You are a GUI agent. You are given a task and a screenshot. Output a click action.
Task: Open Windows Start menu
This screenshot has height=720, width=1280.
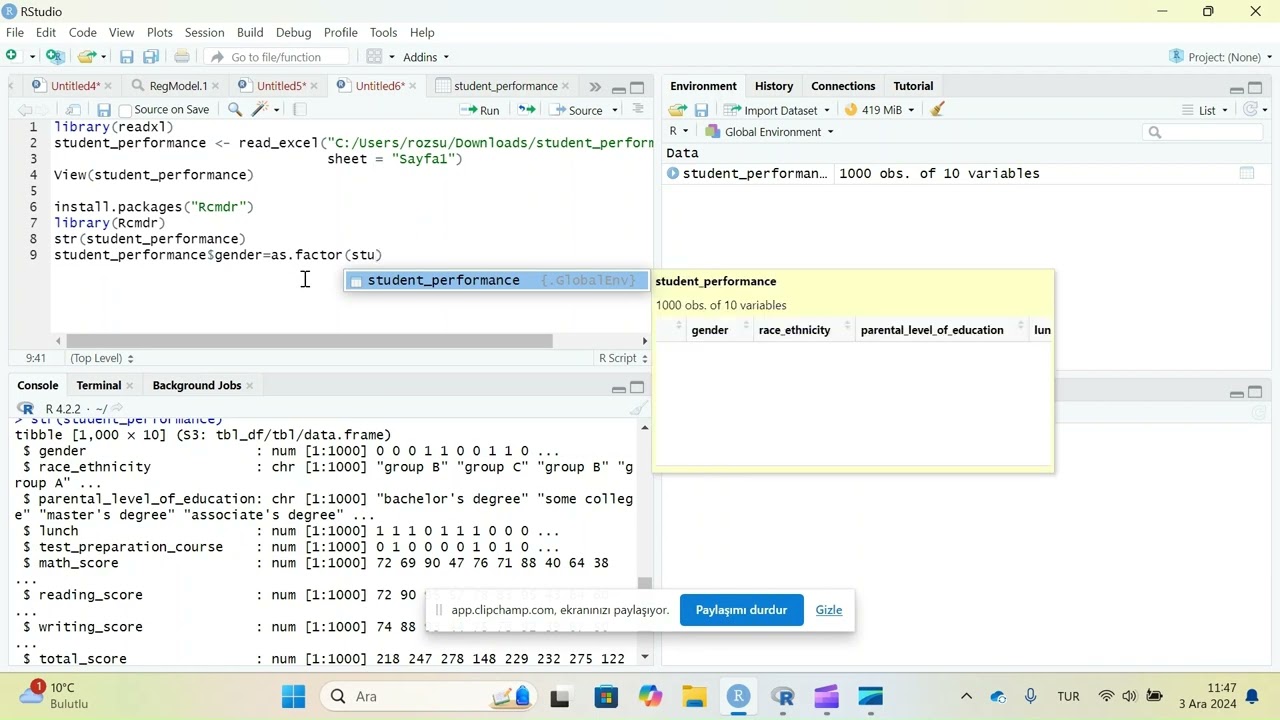[293, 697]
